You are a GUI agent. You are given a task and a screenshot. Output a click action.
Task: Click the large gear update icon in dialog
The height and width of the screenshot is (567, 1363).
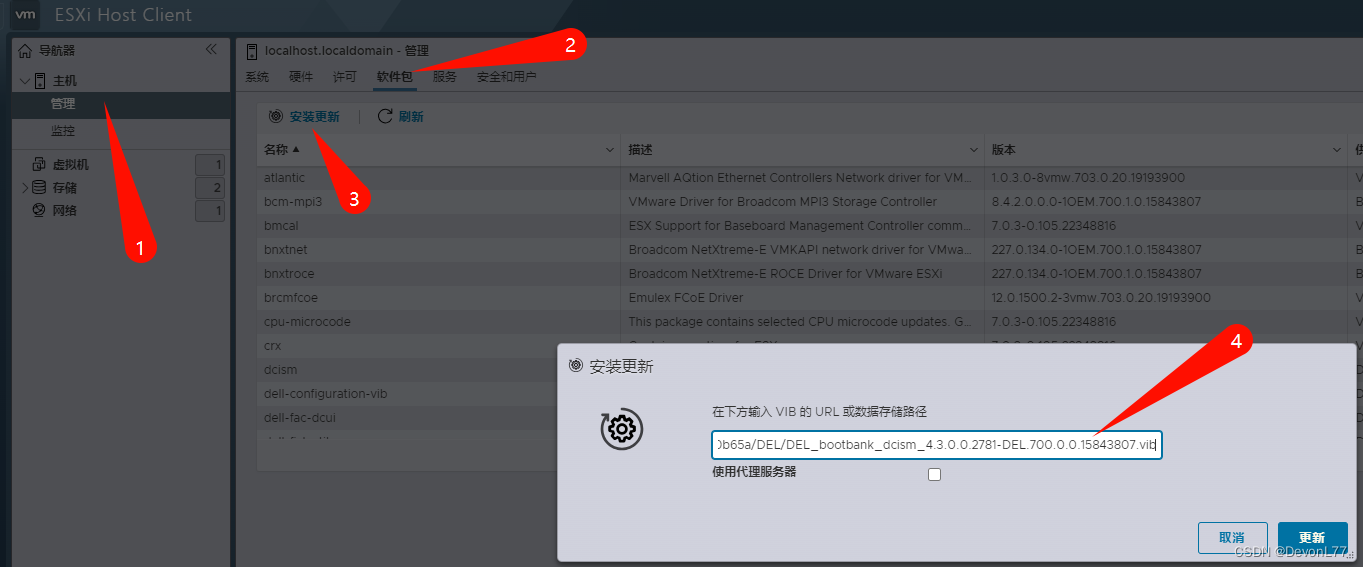coord(622,429)
